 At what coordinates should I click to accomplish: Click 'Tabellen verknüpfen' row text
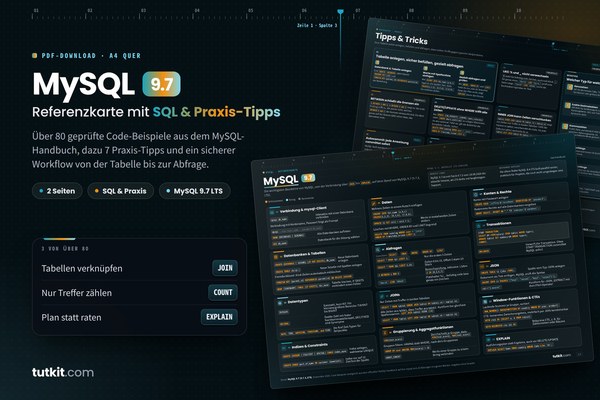point(82,268)
